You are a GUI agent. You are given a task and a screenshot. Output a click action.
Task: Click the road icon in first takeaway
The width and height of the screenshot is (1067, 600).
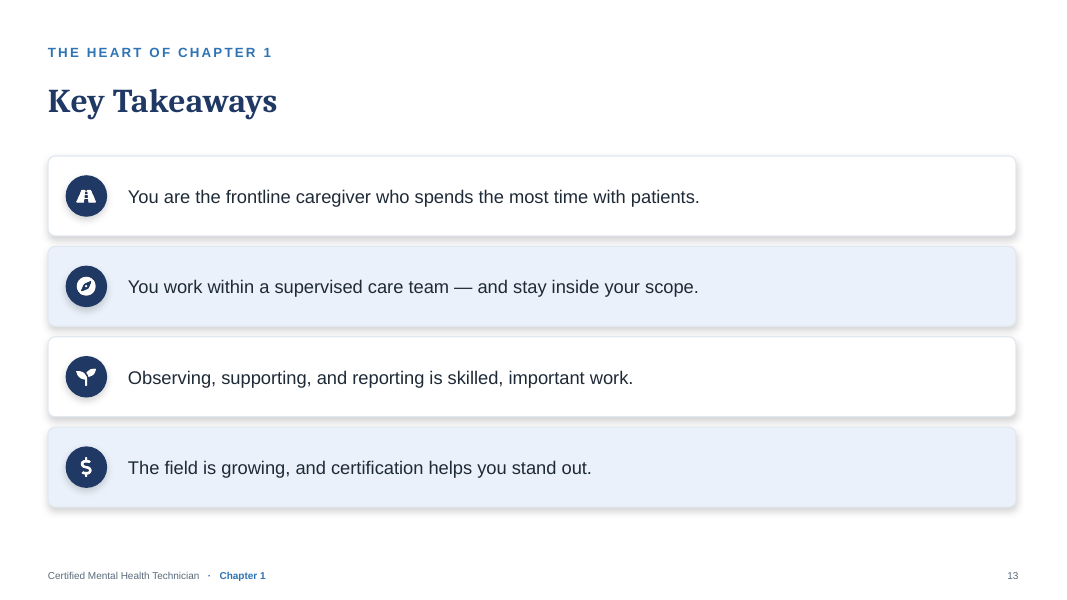pos(86,196)
